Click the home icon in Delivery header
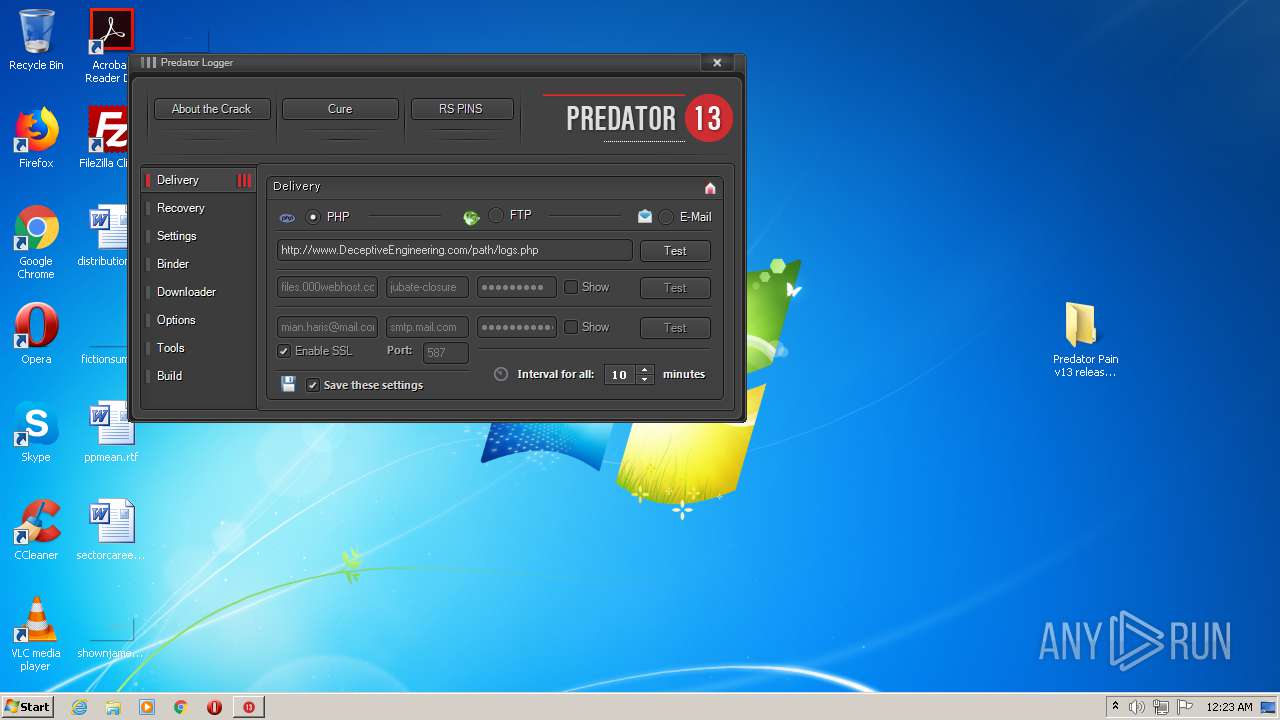 [710, 188]
